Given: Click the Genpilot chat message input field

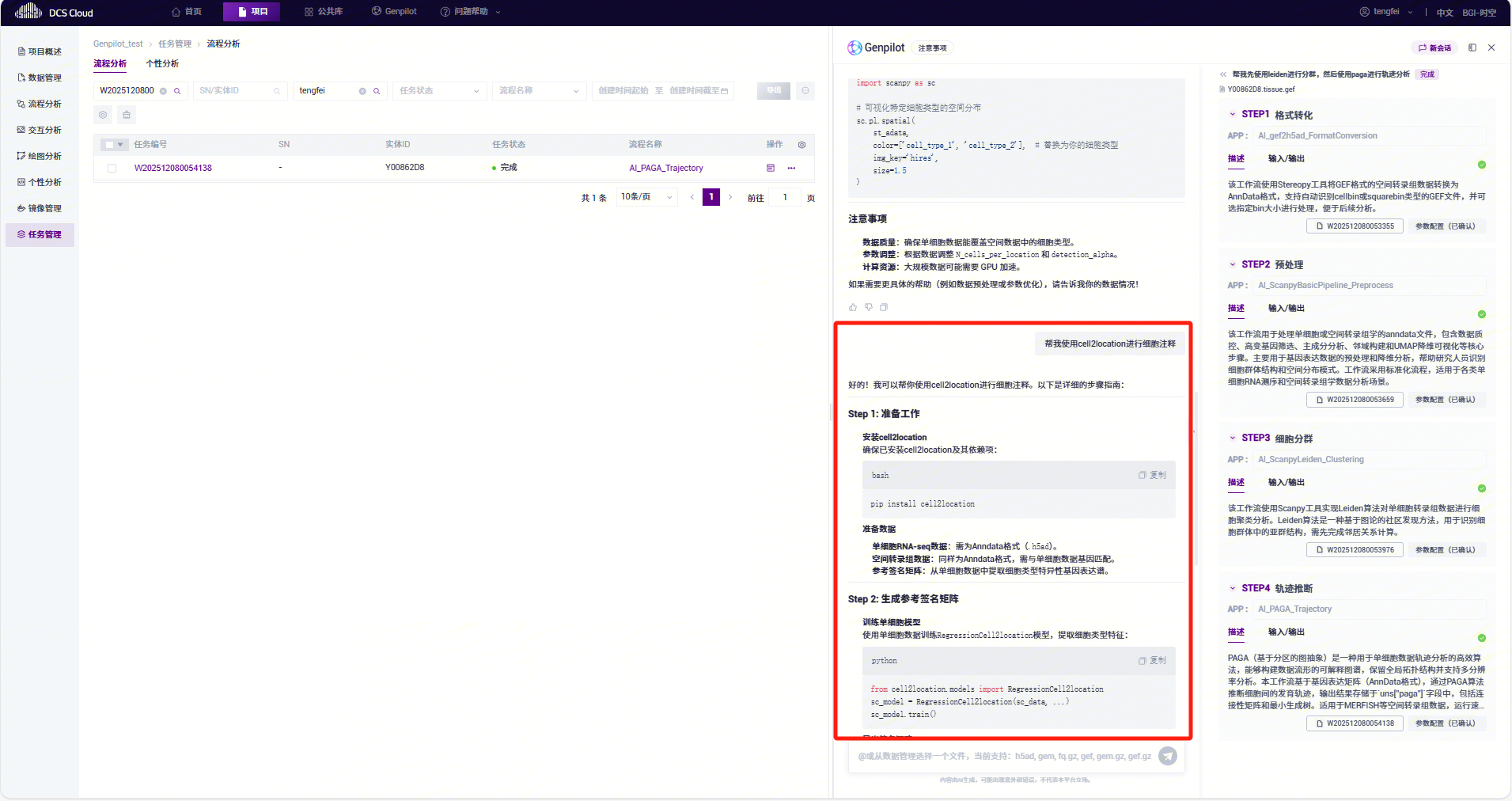Looking at the screenshot, I should point(1003,756).
